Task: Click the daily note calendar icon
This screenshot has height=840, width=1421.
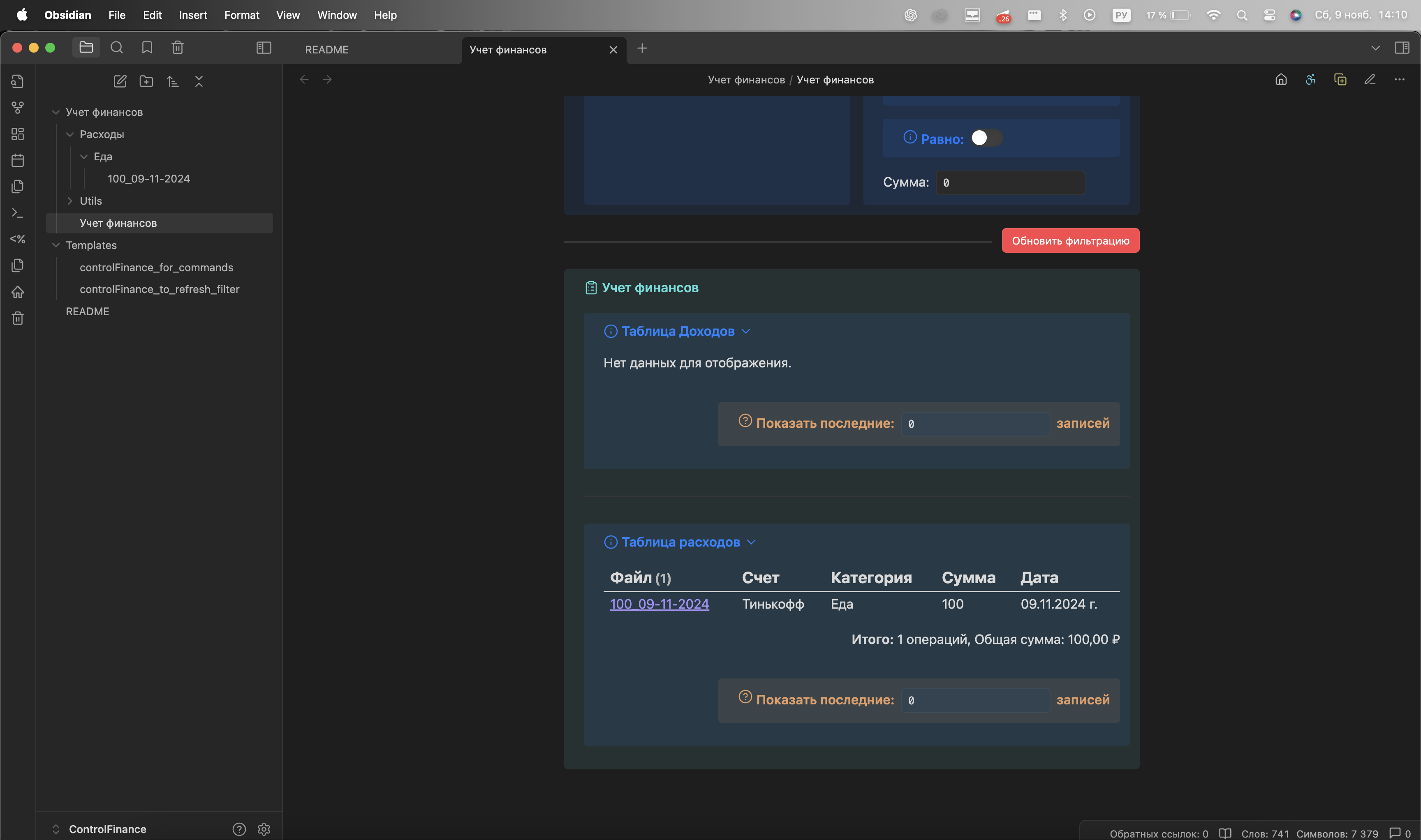Action: pyautogui.click(x=18, y=160)
